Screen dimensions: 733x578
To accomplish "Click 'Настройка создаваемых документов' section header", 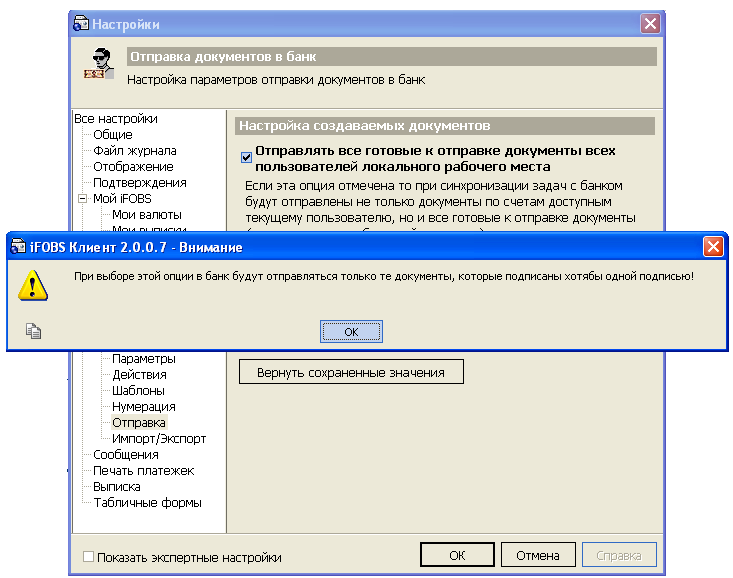I will pos(445,126).
